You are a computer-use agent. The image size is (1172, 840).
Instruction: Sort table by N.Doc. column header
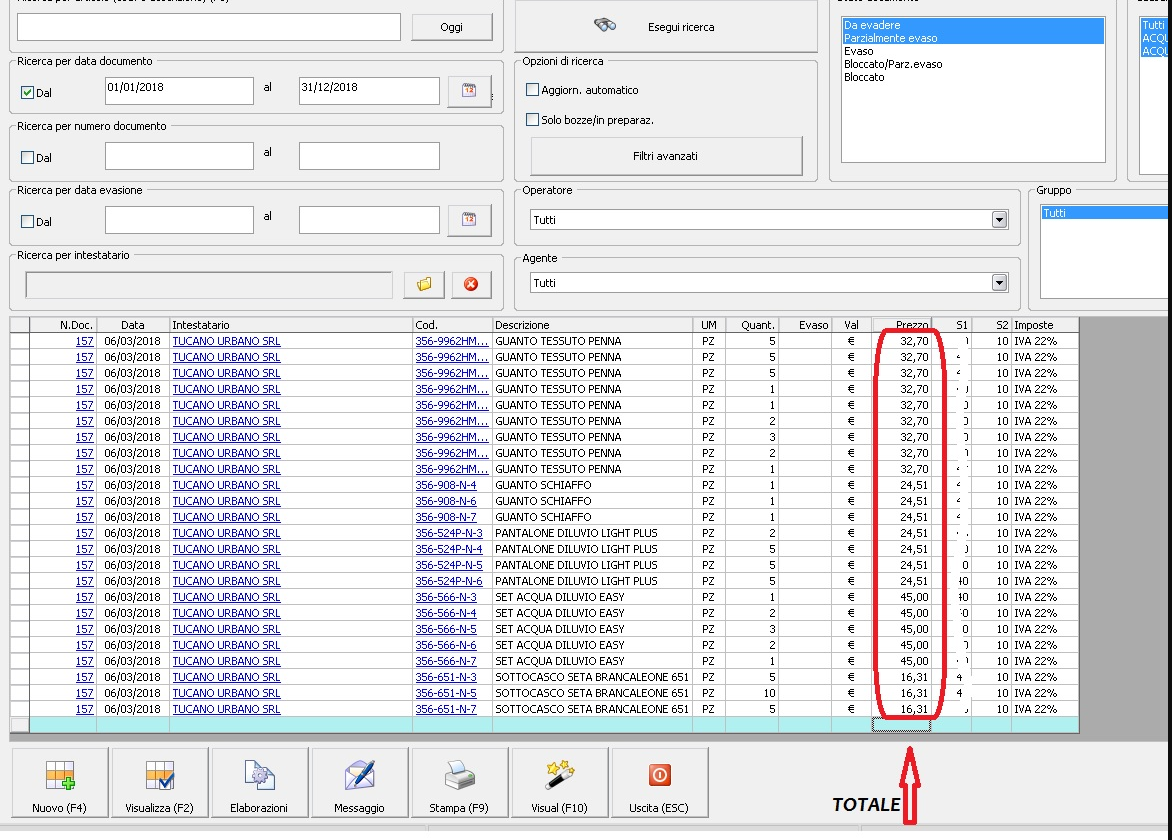[x=63, y=325]
